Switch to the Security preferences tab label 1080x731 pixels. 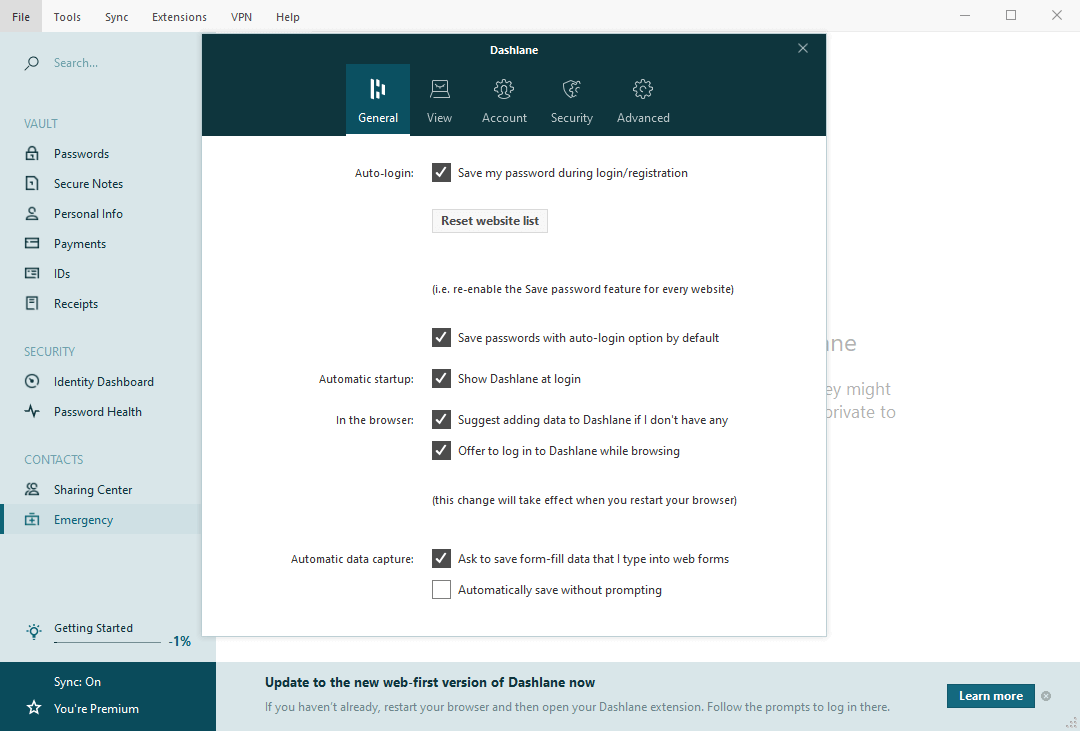[572, 118]
